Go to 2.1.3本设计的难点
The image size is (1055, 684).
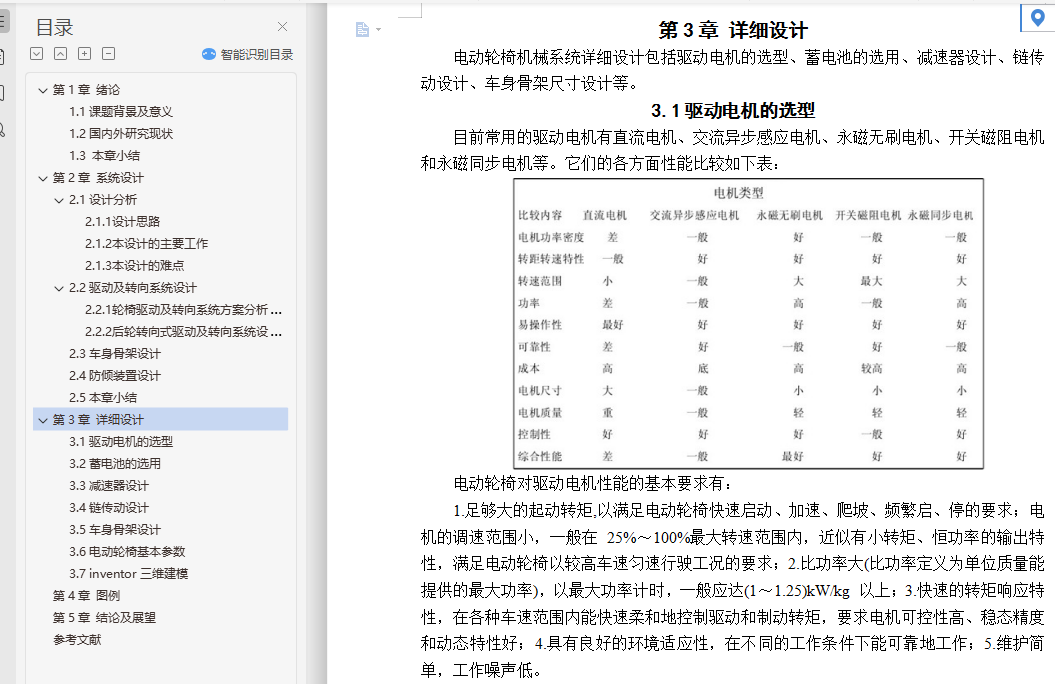[x=135, y=266]
